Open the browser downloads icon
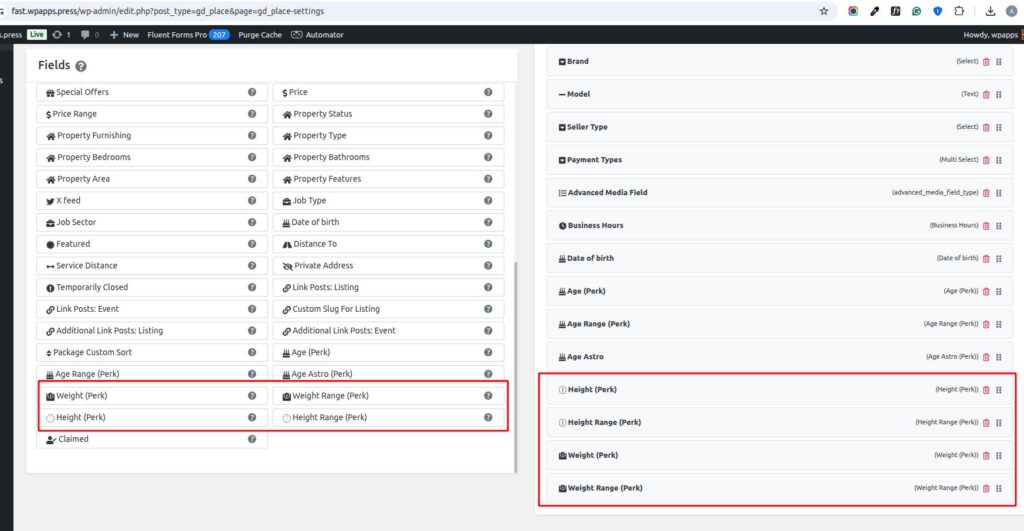 (x=990, y=11)
